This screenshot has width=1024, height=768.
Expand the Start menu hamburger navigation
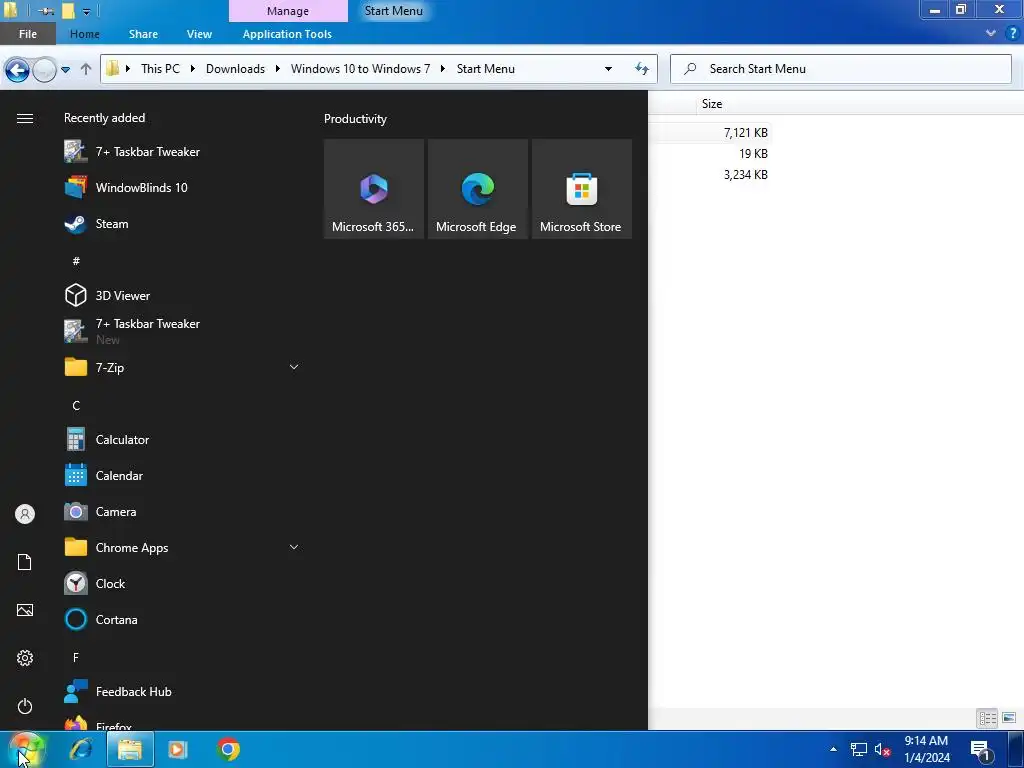click(x=25, y=118)
